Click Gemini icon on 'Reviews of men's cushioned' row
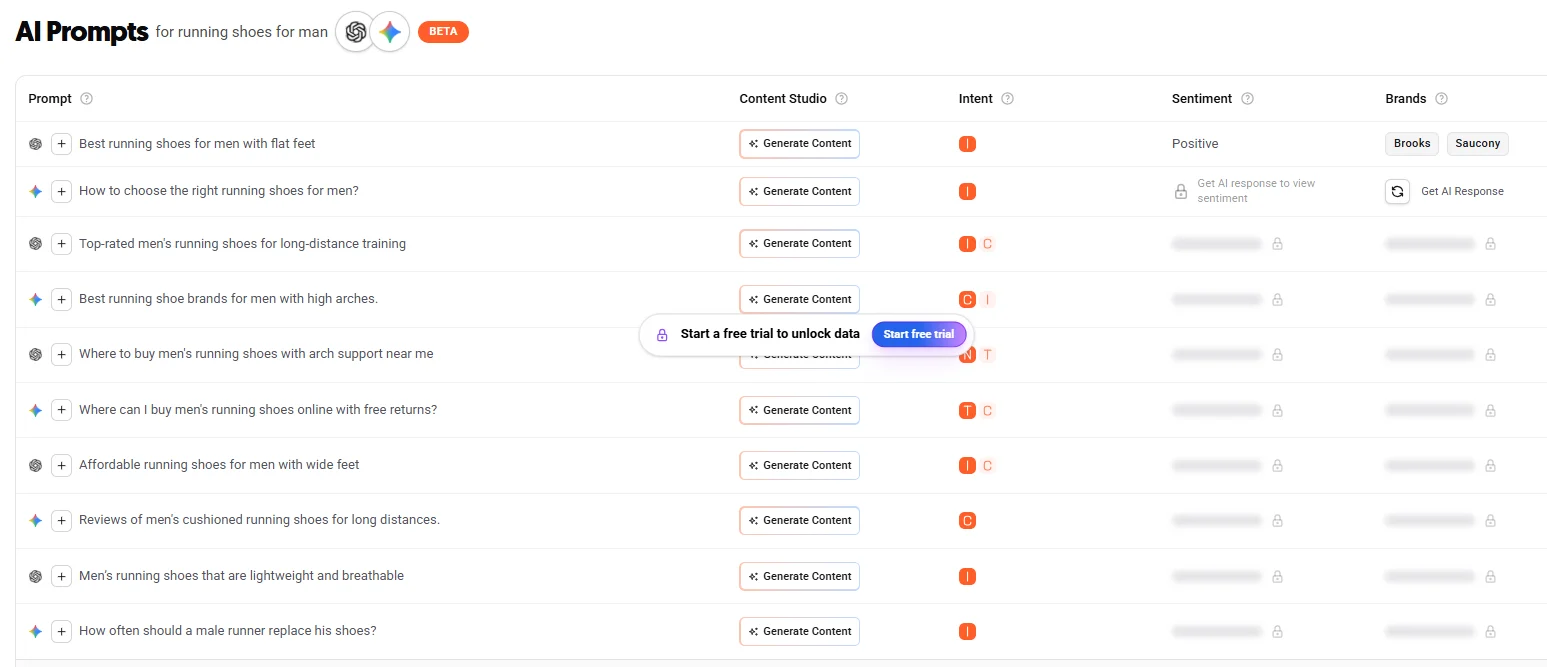The image size is (1547, 667). click(36, 520)
